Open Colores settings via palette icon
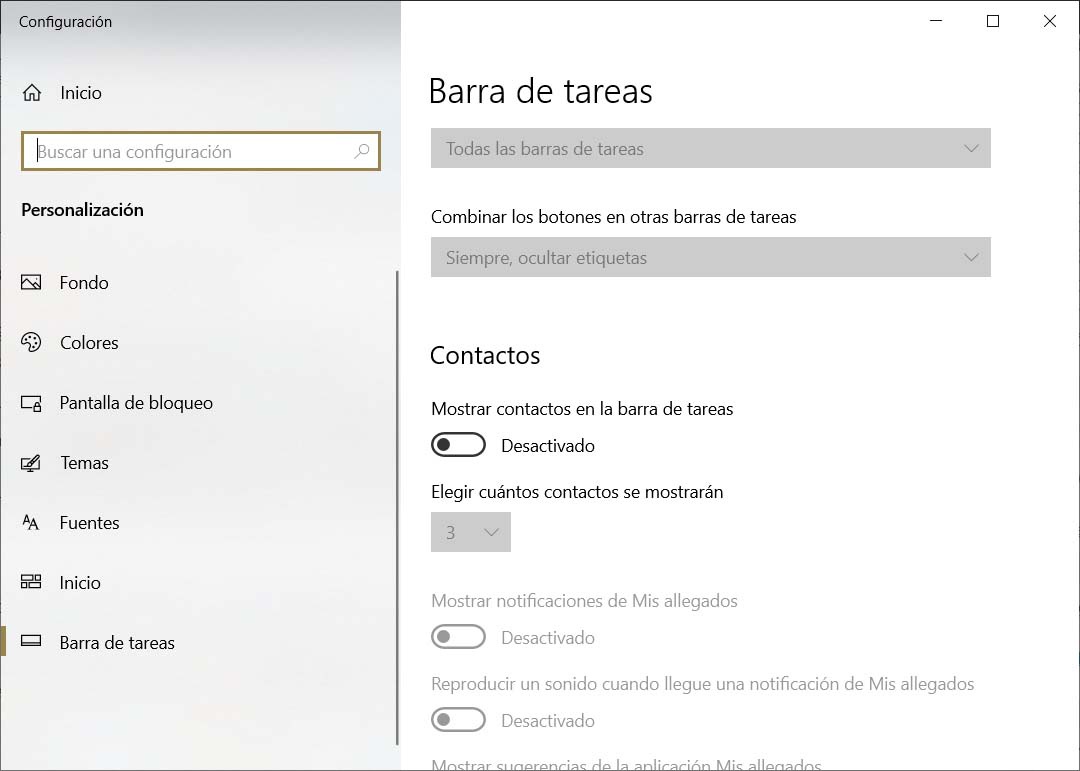 click(x=30, y=342)
